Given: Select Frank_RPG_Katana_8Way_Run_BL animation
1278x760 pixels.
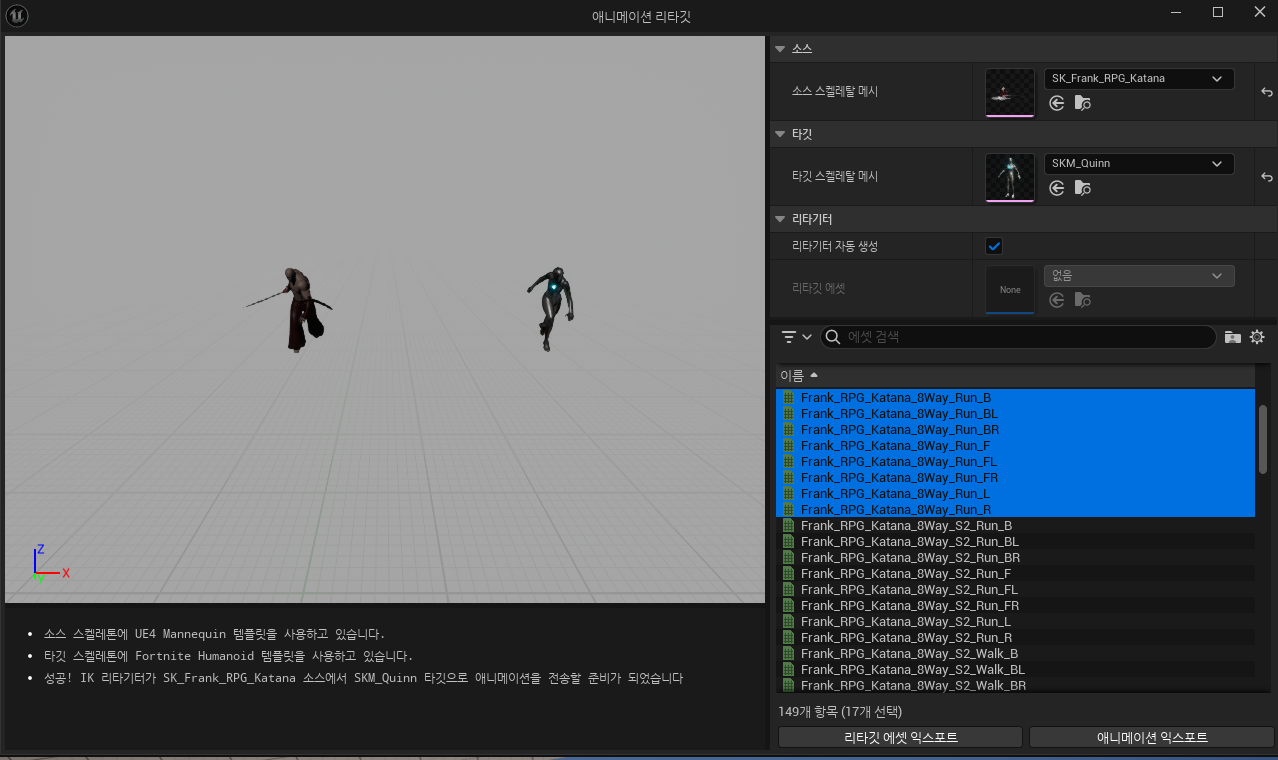Looking at the screenshot, I should 1015,413.
